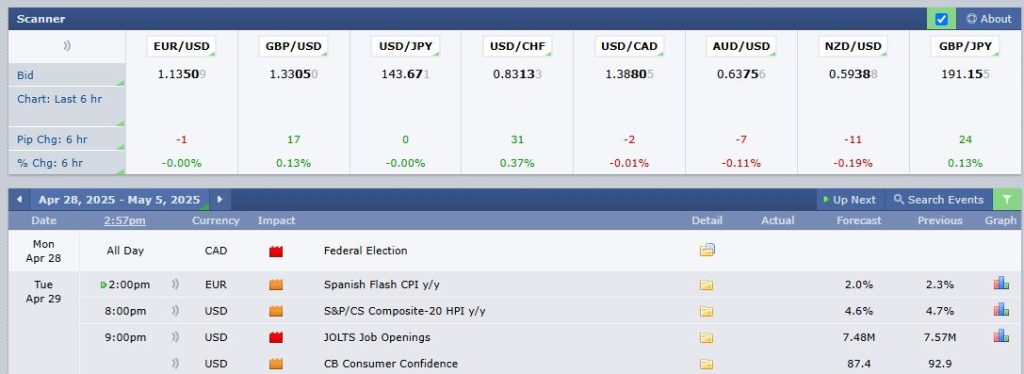The image size is (1024, 374).
Task: Open detail folder for JOLTS Job Openings
Action: (706, 337)
